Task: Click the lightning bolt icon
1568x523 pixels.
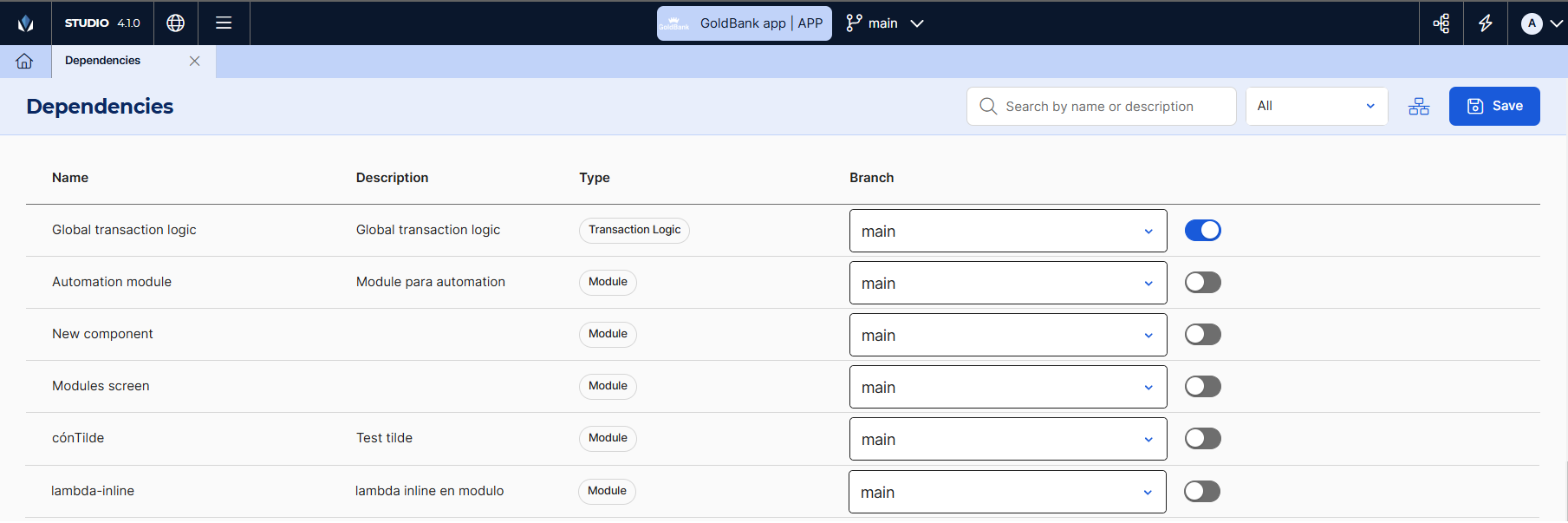Action: pos(1485,23)
